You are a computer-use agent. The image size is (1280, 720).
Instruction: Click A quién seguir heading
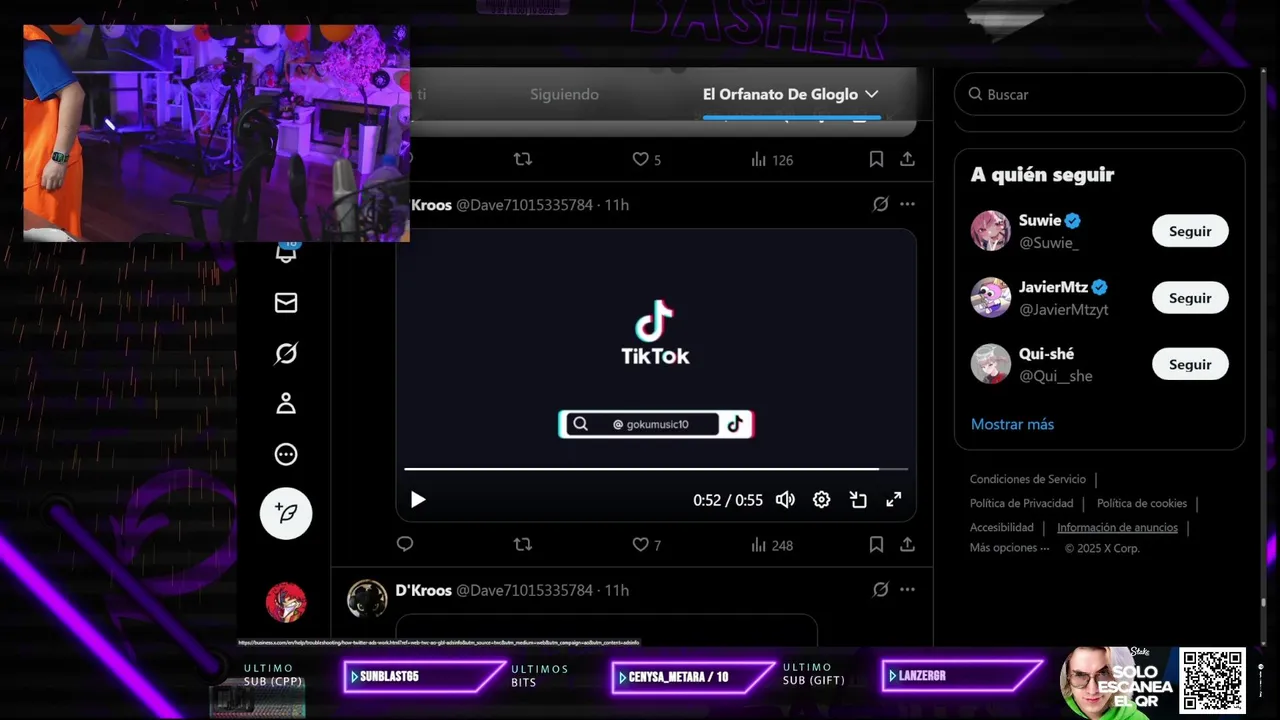point(1042,174)
